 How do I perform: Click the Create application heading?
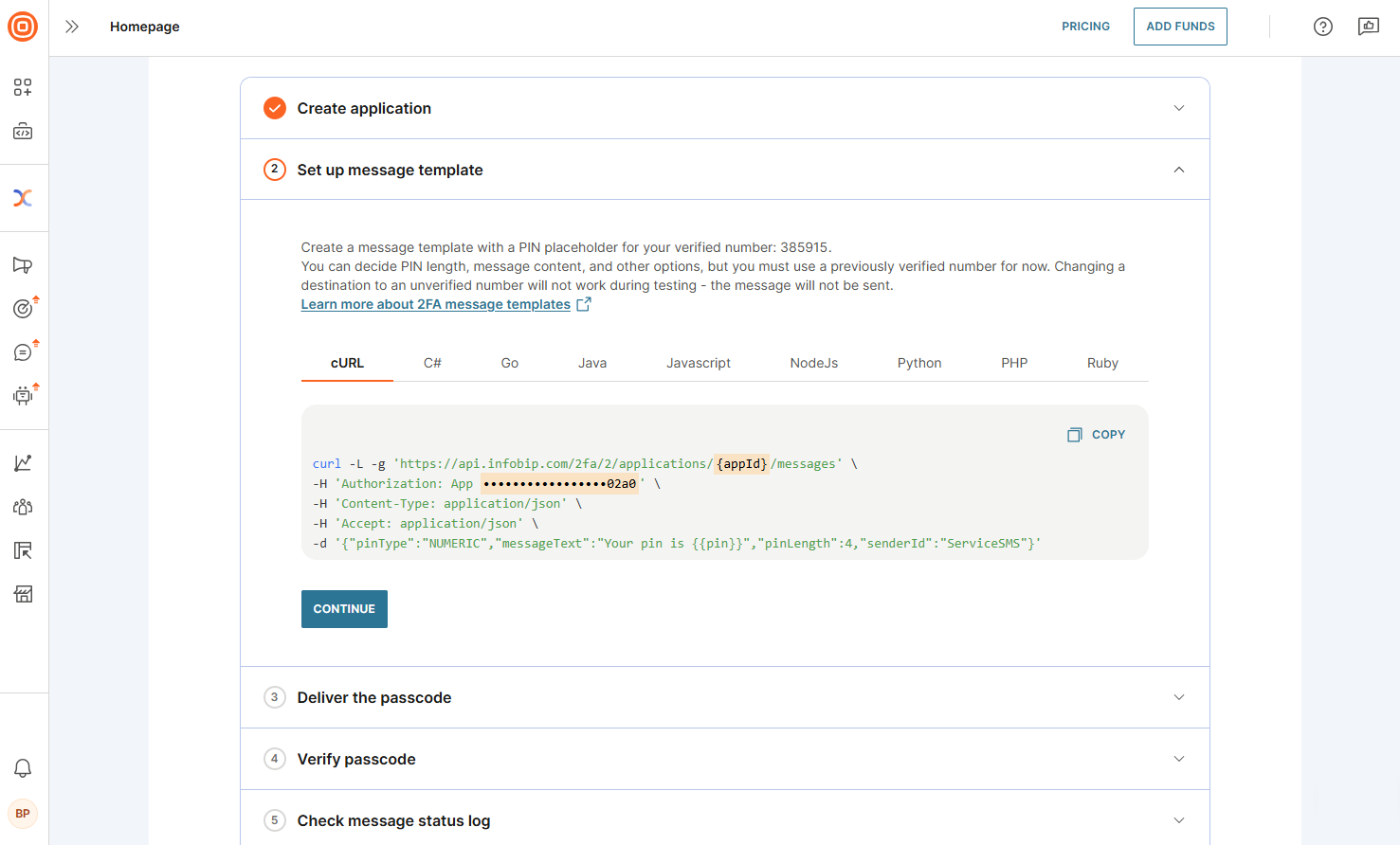point(364,108)
